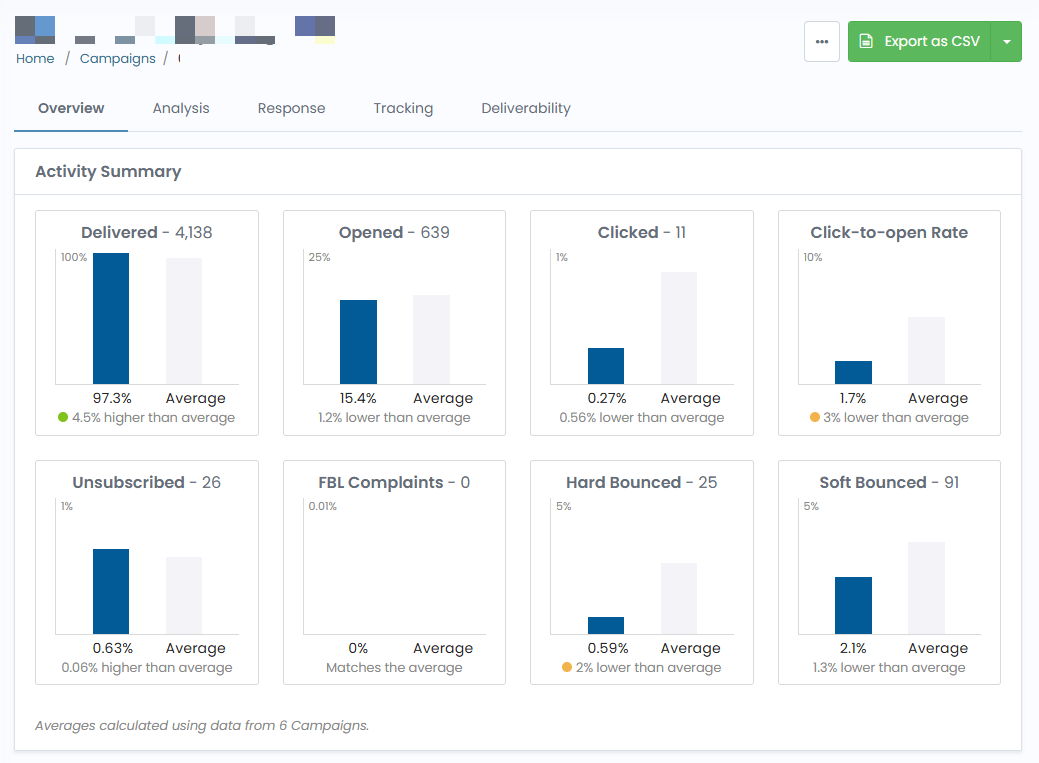Click the grey Average bar in Soft Bounced chart
The image size is (1039, 763).
[926, 588]
